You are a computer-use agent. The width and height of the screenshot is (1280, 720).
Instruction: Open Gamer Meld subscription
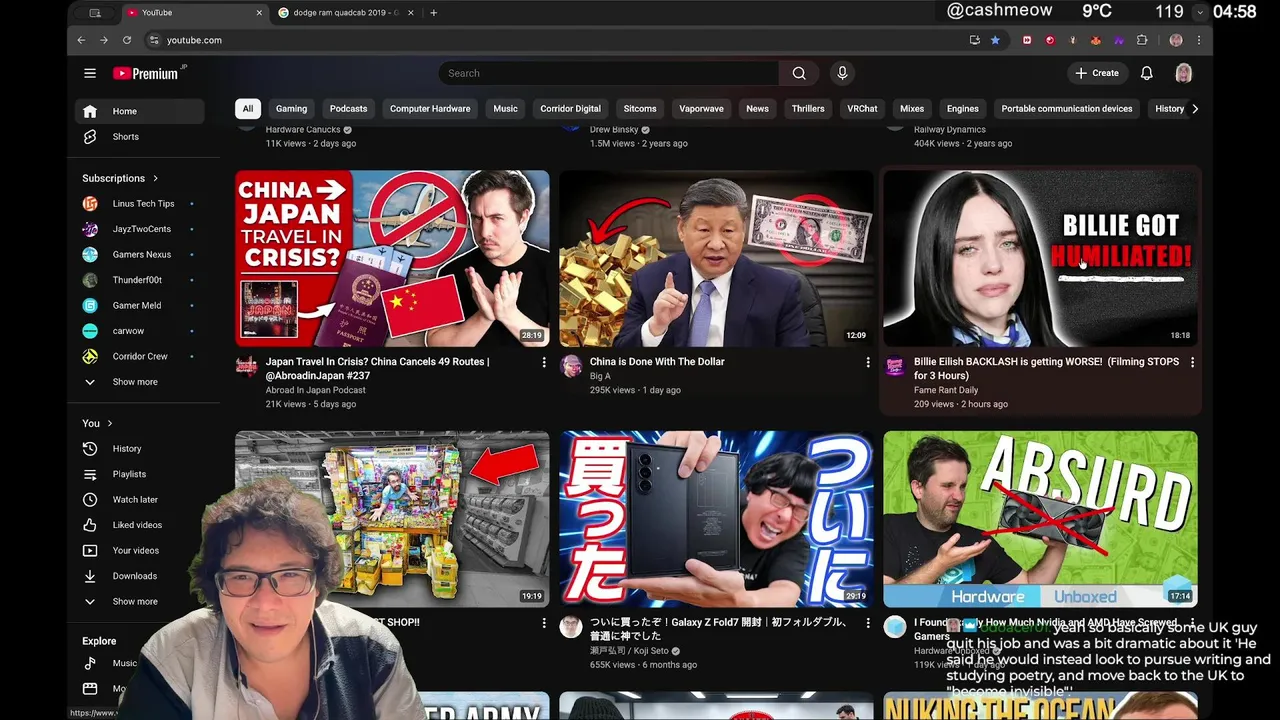pyautogui.click(x=139, y=306)
